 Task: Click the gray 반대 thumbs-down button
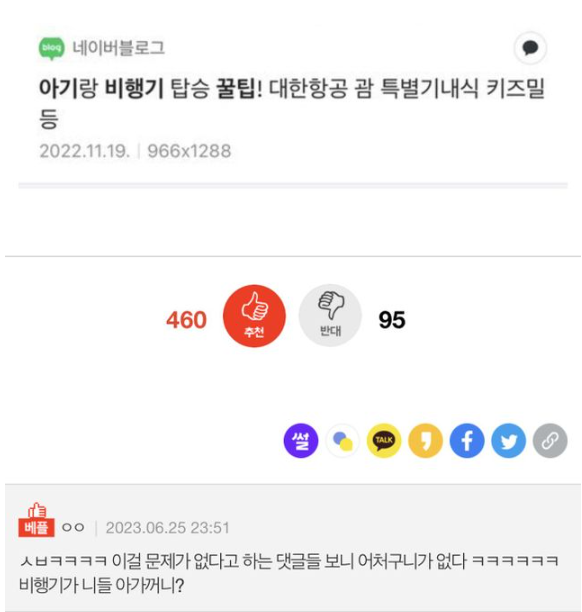point(330,315)
